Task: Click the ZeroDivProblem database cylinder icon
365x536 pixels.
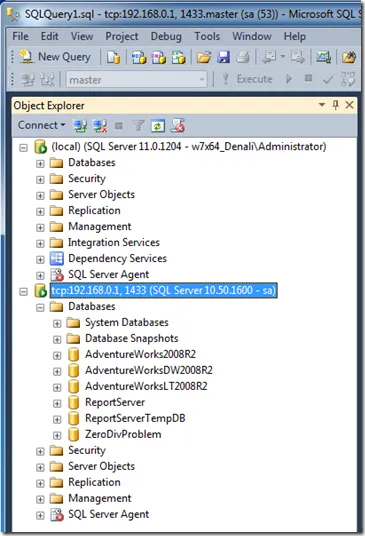Action: coord(73,434)
